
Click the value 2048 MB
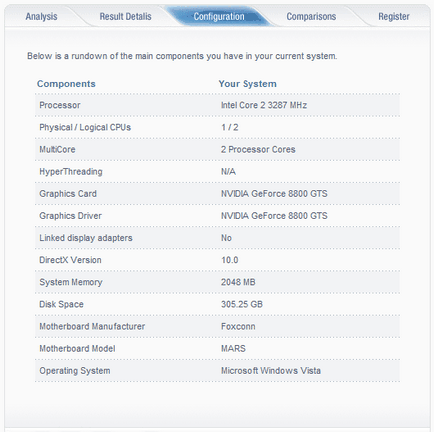tap(238, 282)
